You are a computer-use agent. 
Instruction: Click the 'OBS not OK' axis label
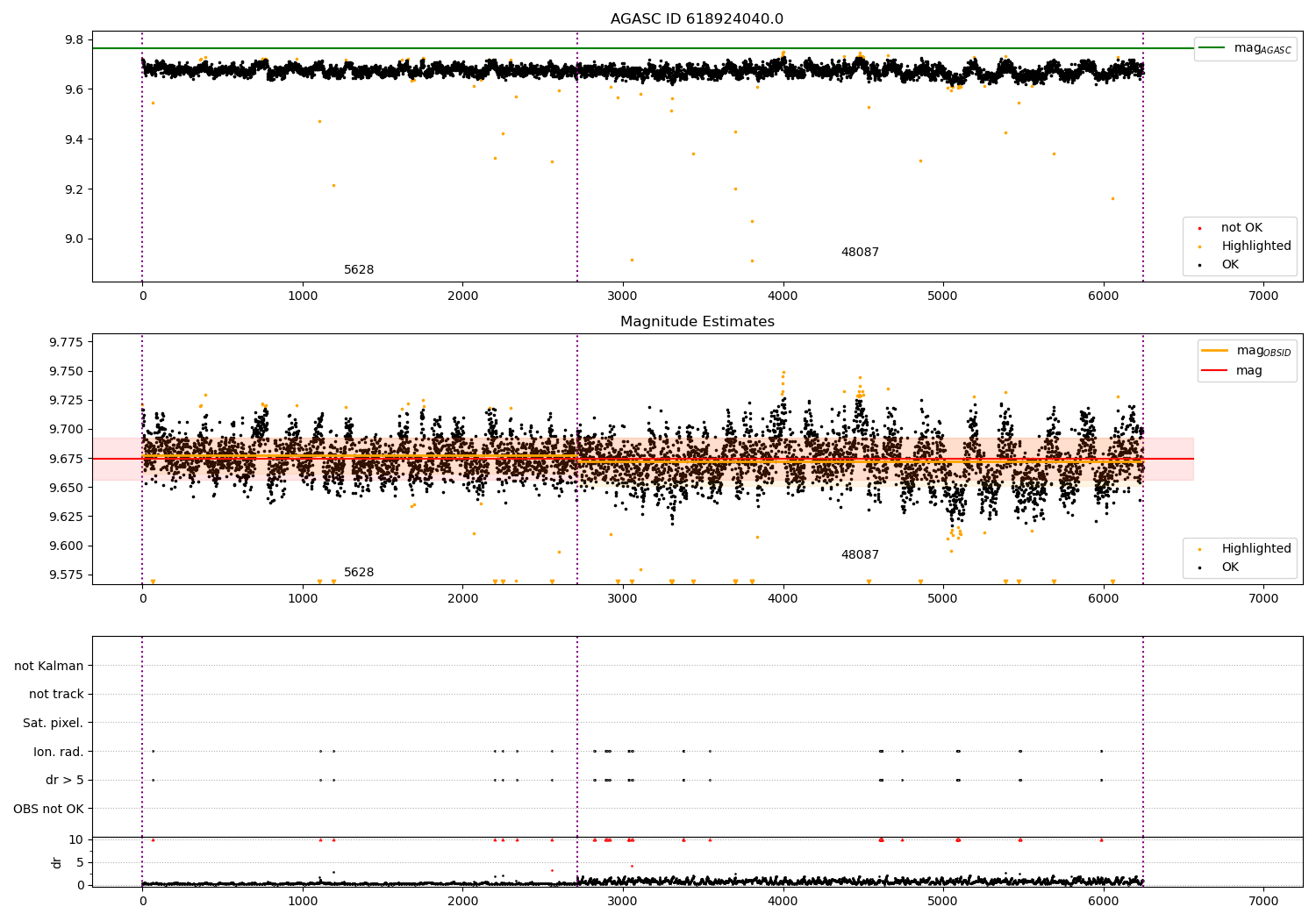tap(49, 809)
